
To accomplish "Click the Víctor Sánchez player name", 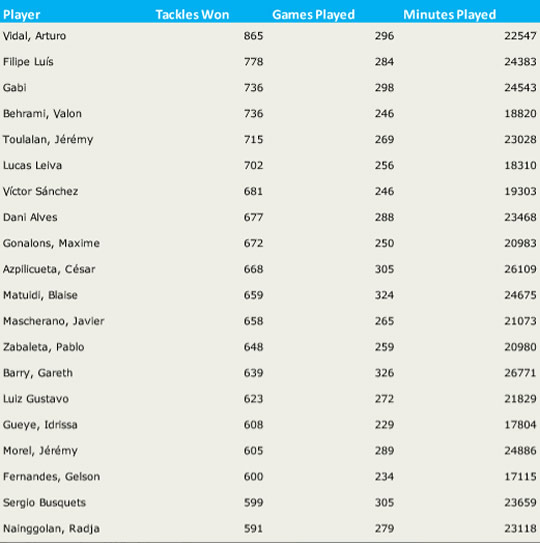I will click(x=41, y=191).
